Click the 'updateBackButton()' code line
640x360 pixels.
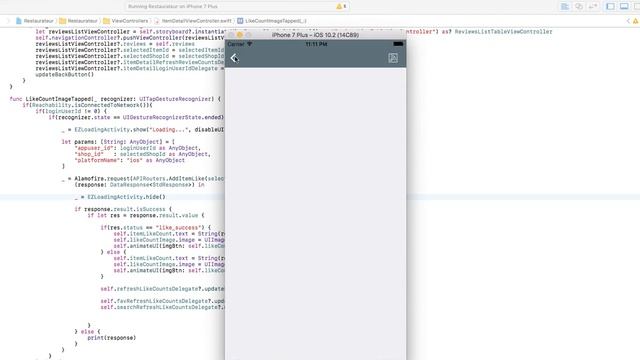click(64, 75)
